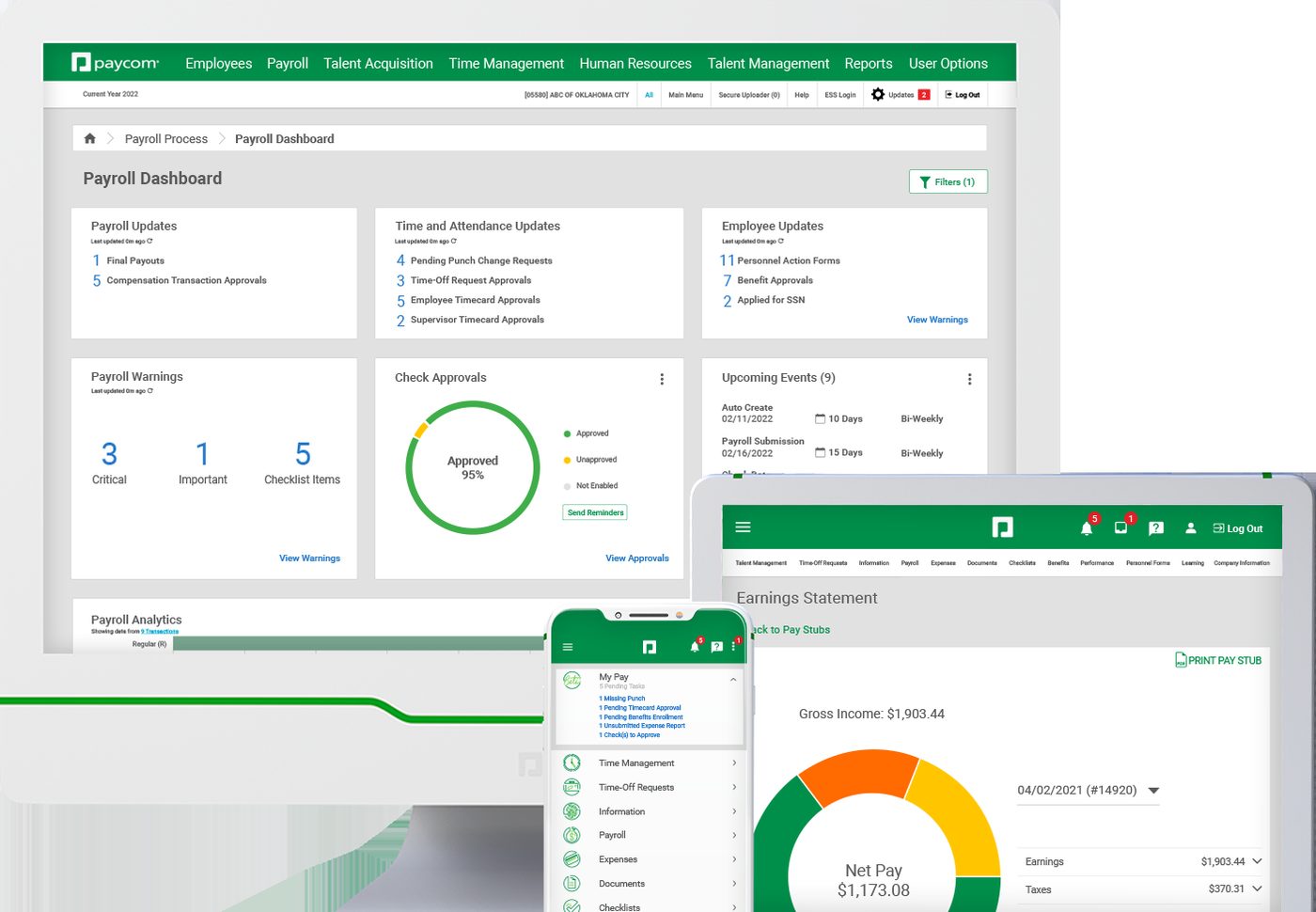Open the User Options menu
The height and width of the screenshot is (912, 1316).
click(948, 63)
